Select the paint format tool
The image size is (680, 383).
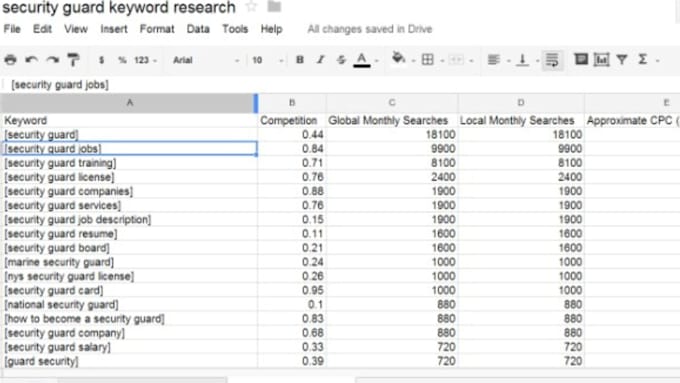coord(73,60)
